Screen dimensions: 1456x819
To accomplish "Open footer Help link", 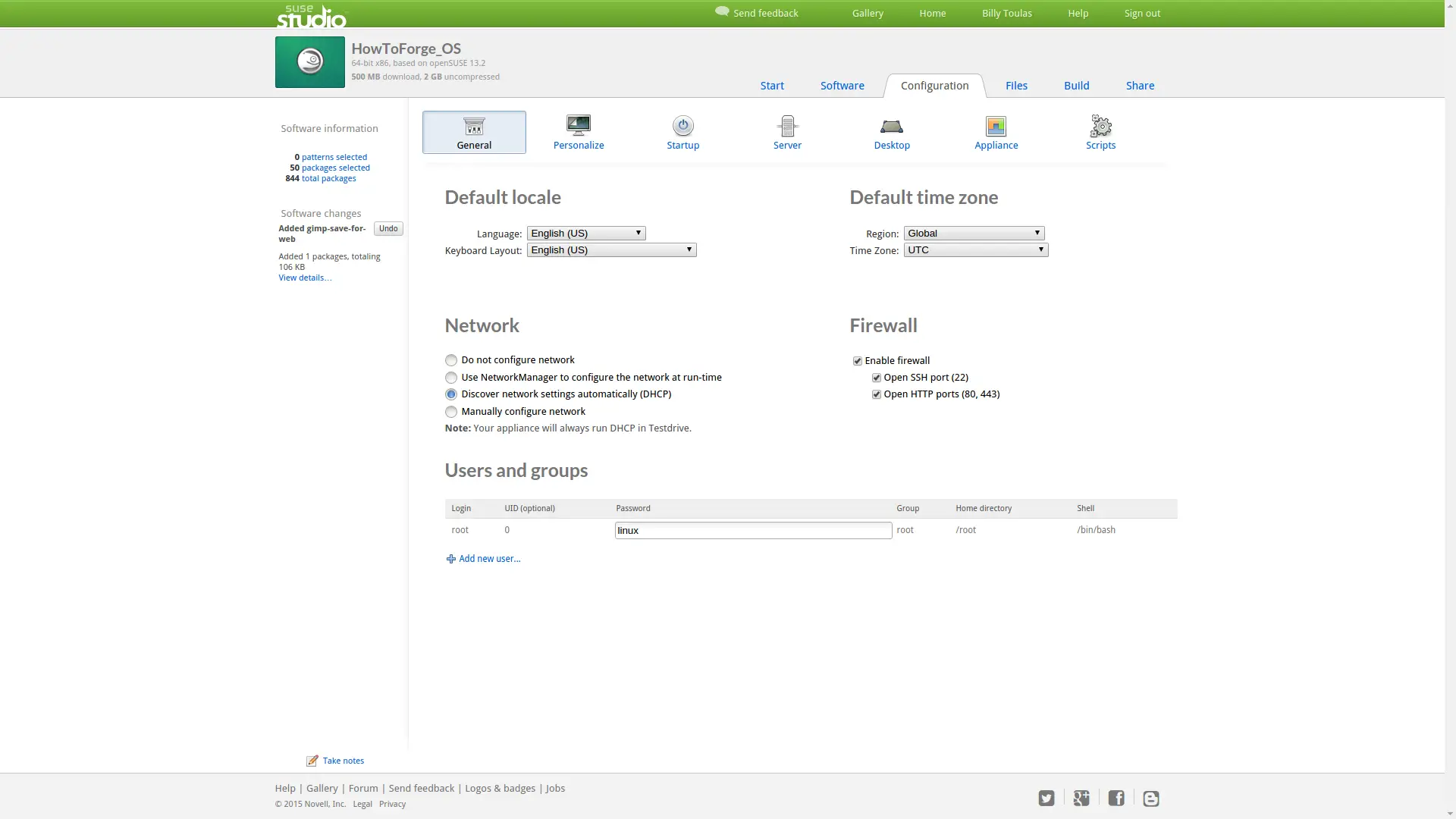I will [285, 789].
